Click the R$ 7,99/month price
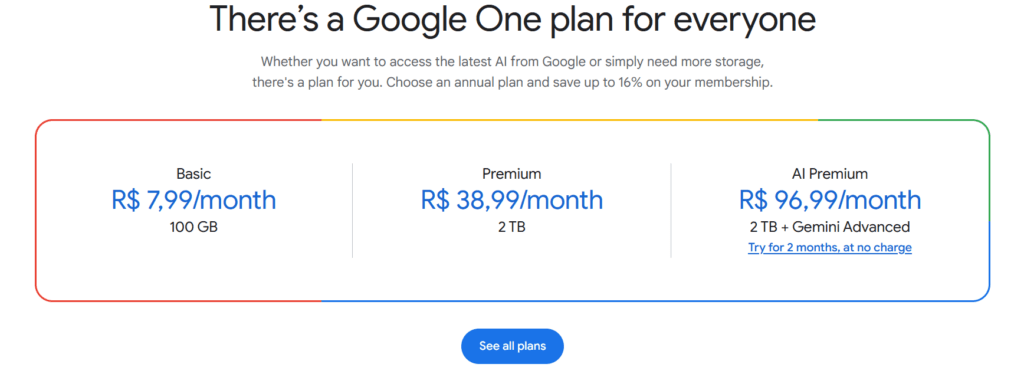Image resolution: width=1024 pixels, height=387 pixels. tap(194, 200)
